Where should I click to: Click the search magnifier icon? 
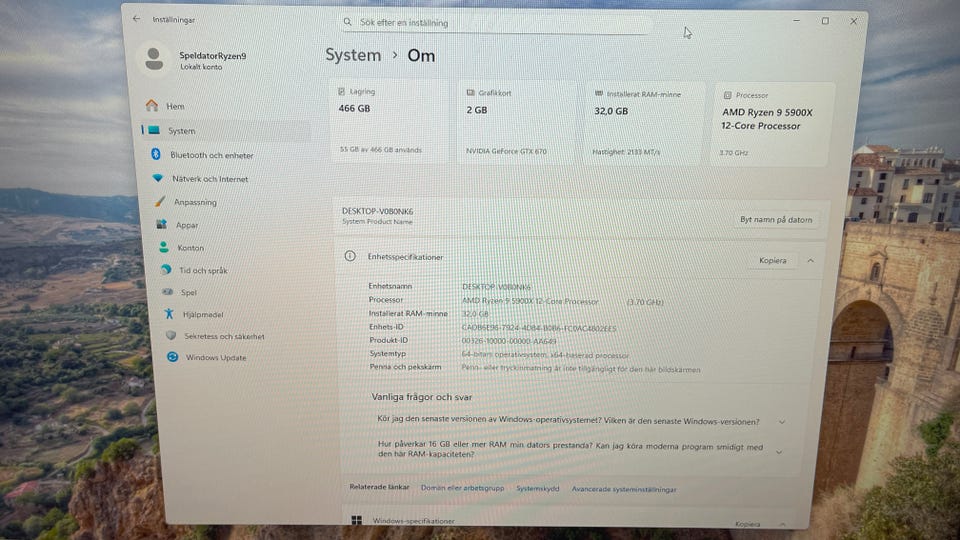click(x=347, y=22)
